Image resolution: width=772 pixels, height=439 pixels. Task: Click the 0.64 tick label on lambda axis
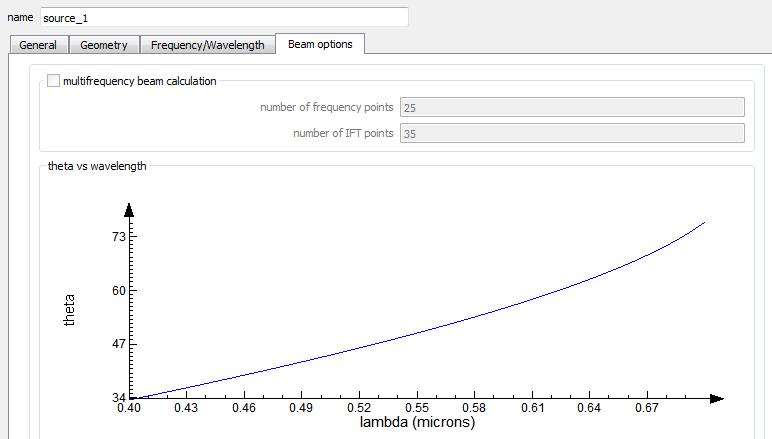[x=589, y=408]
